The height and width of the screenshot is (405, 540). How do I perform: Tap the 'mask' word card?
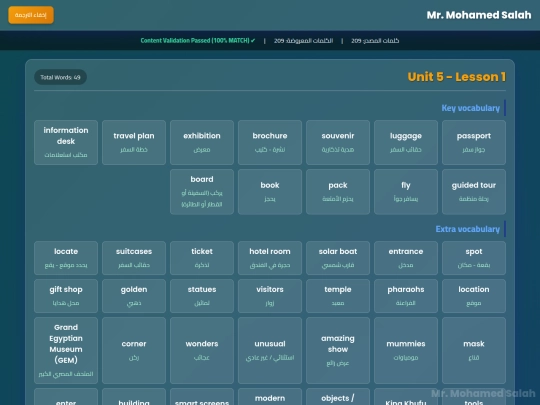click(x=474, y=350)
